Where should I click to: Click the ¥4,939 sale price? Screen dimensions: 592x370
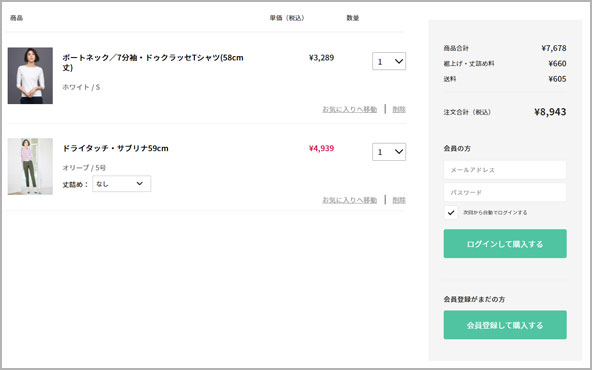click(x=321, y=148)
